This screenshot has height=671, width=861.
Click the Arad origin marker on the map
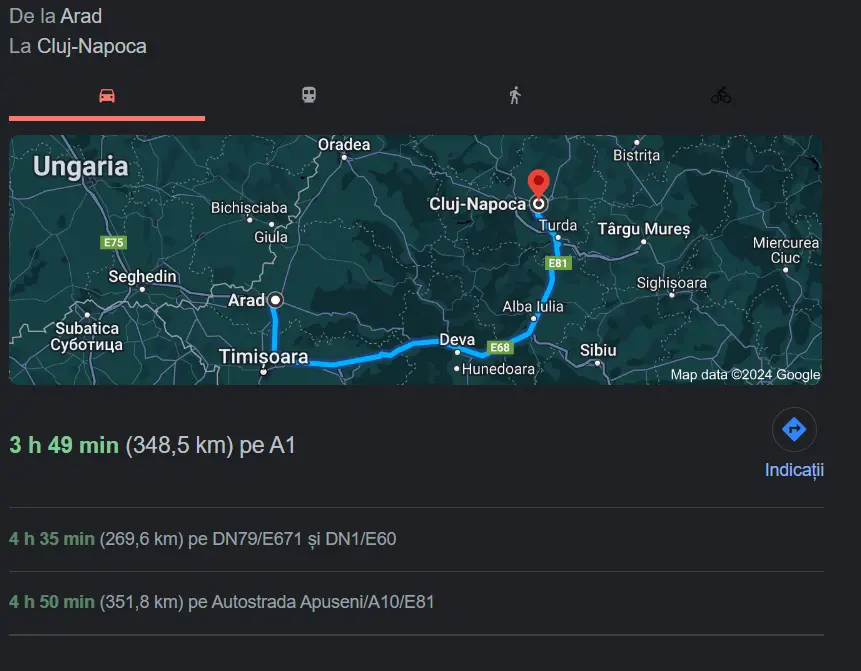point(275,300)
